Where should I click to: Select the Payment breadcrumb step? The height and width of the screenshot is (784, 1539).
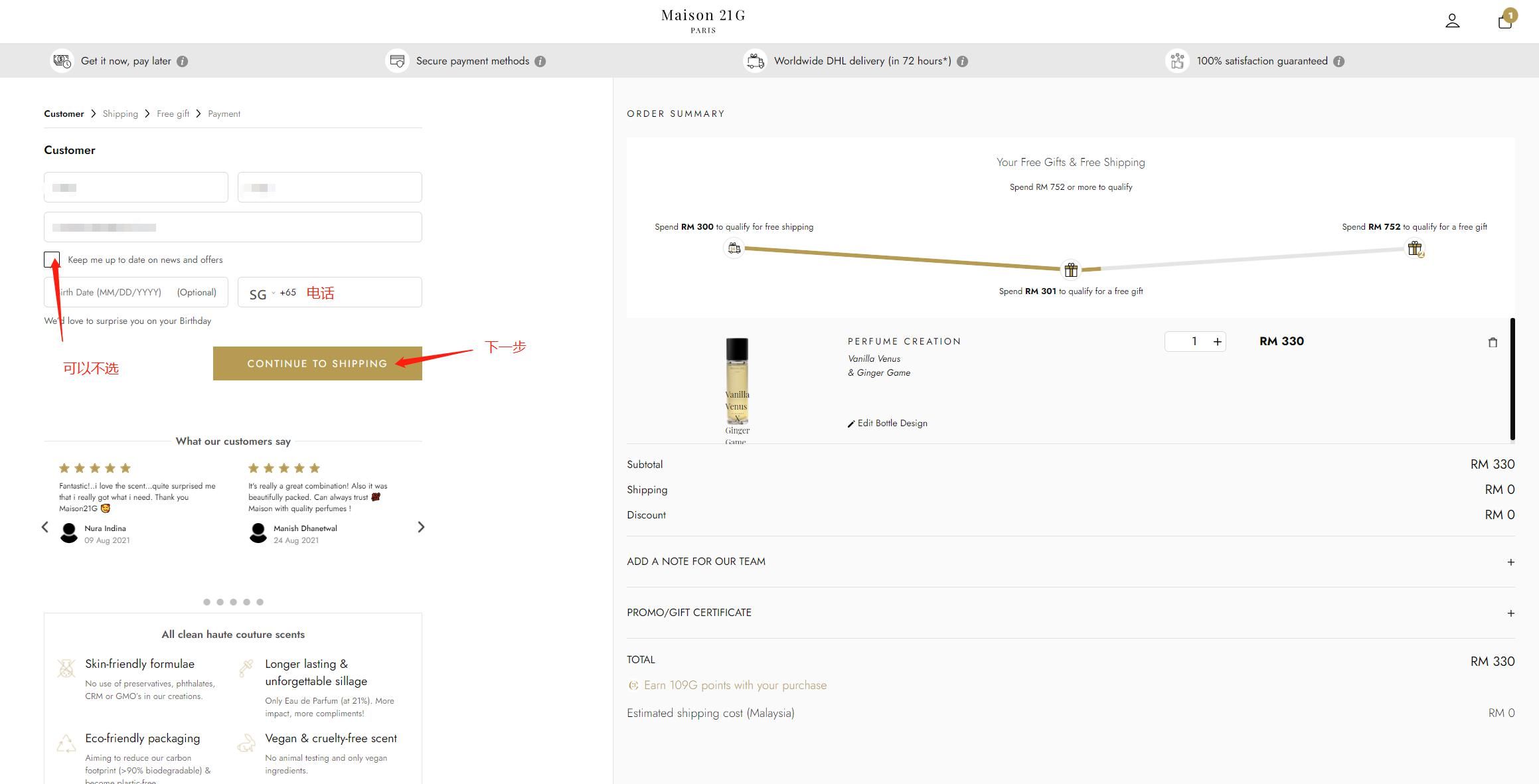pos(224,114)
